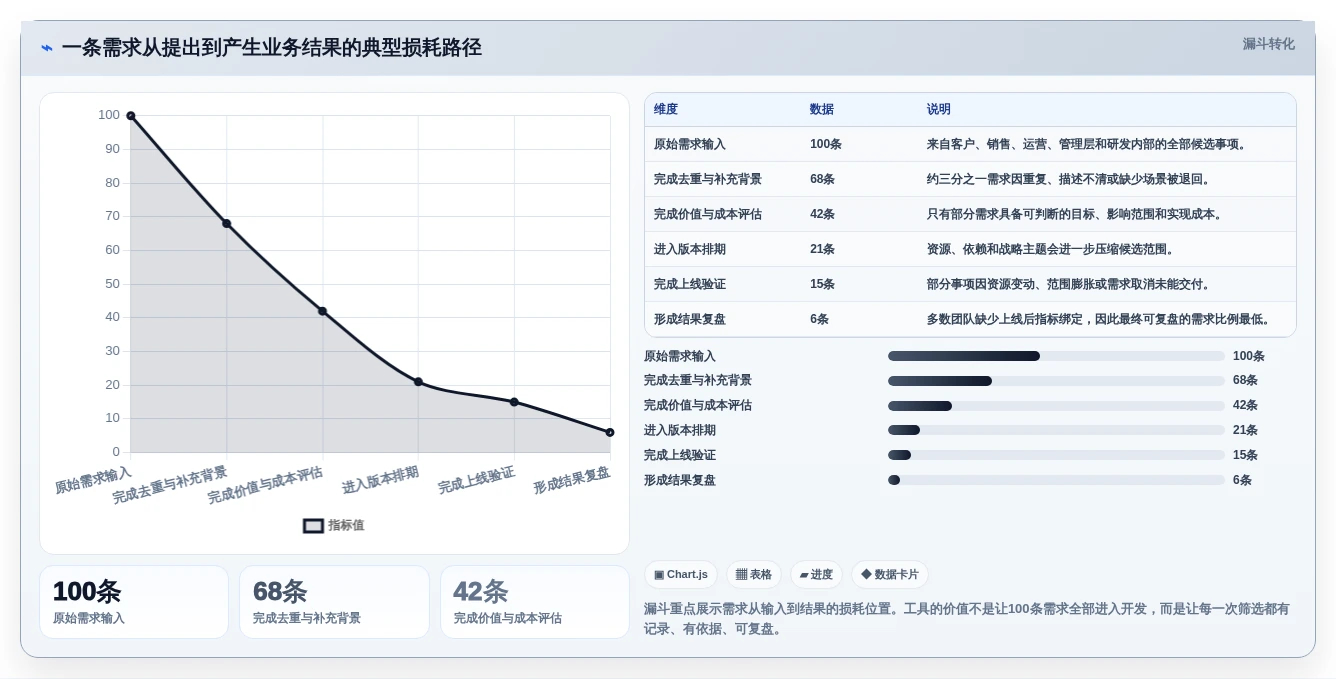Click the 6条 progress bar for 形成结果复盘

point(1056,480)
